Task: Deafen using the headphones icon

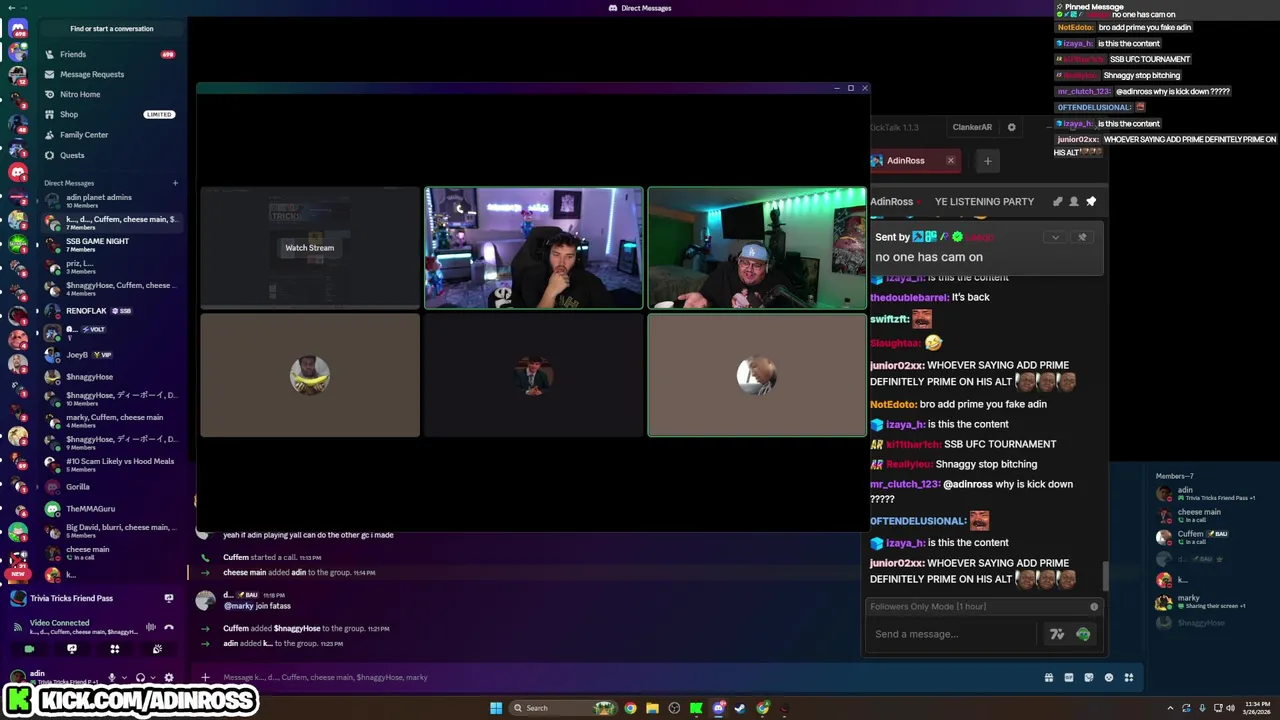Action: pos(140,677)
